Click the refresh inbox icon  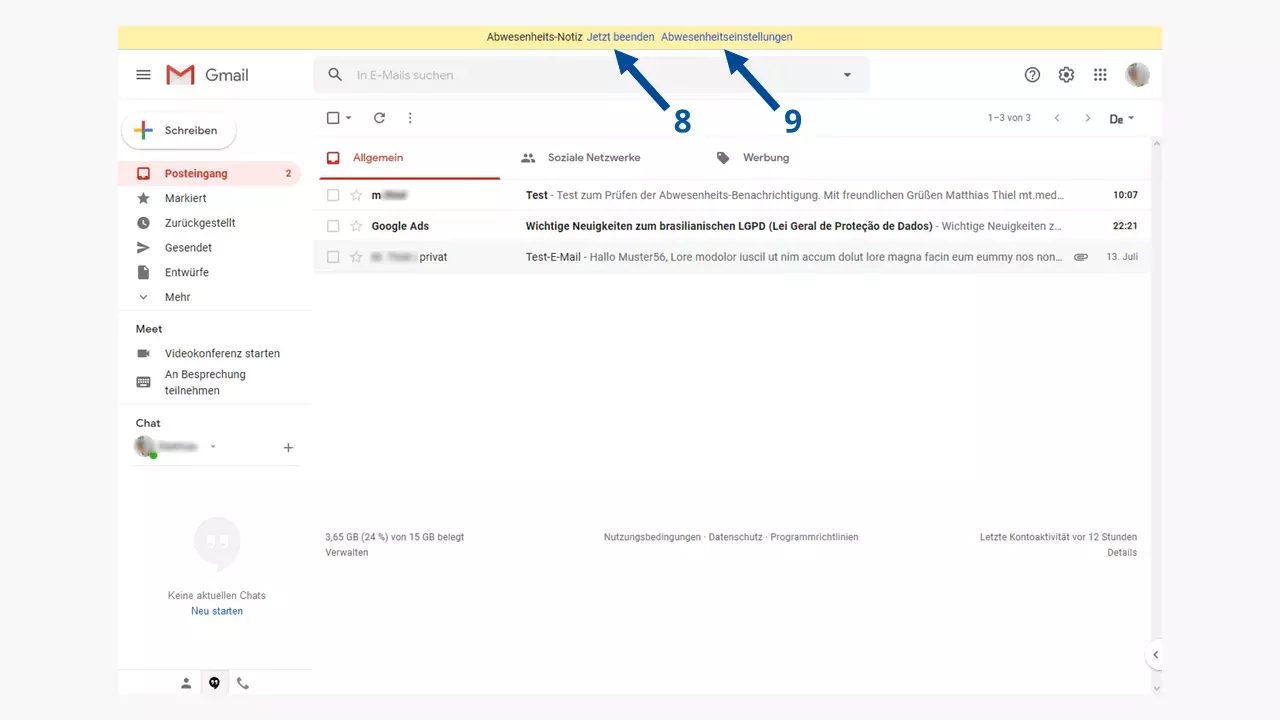click(379, 118)
